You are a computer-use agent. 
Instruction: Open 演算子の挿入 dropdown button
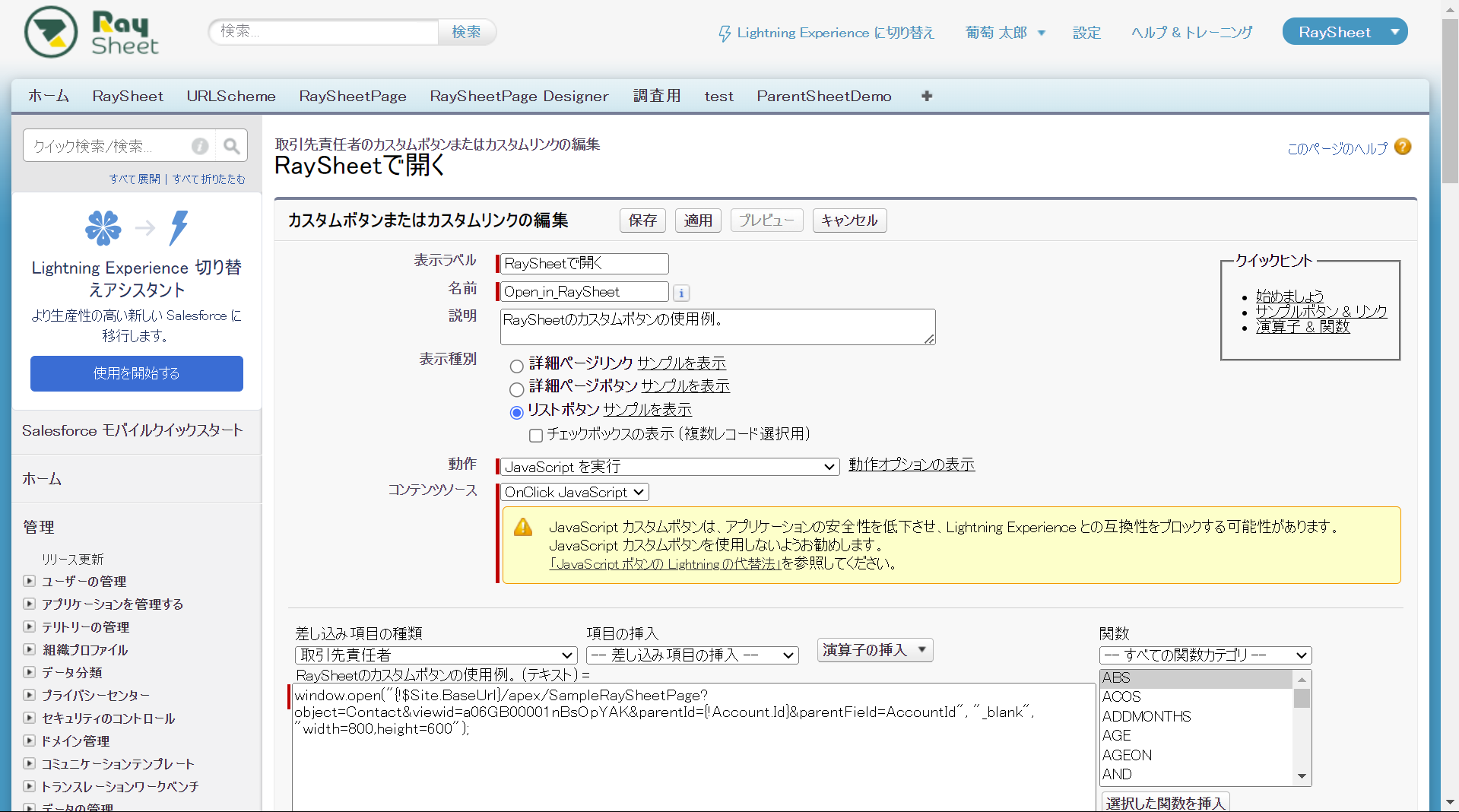point(874,650)
